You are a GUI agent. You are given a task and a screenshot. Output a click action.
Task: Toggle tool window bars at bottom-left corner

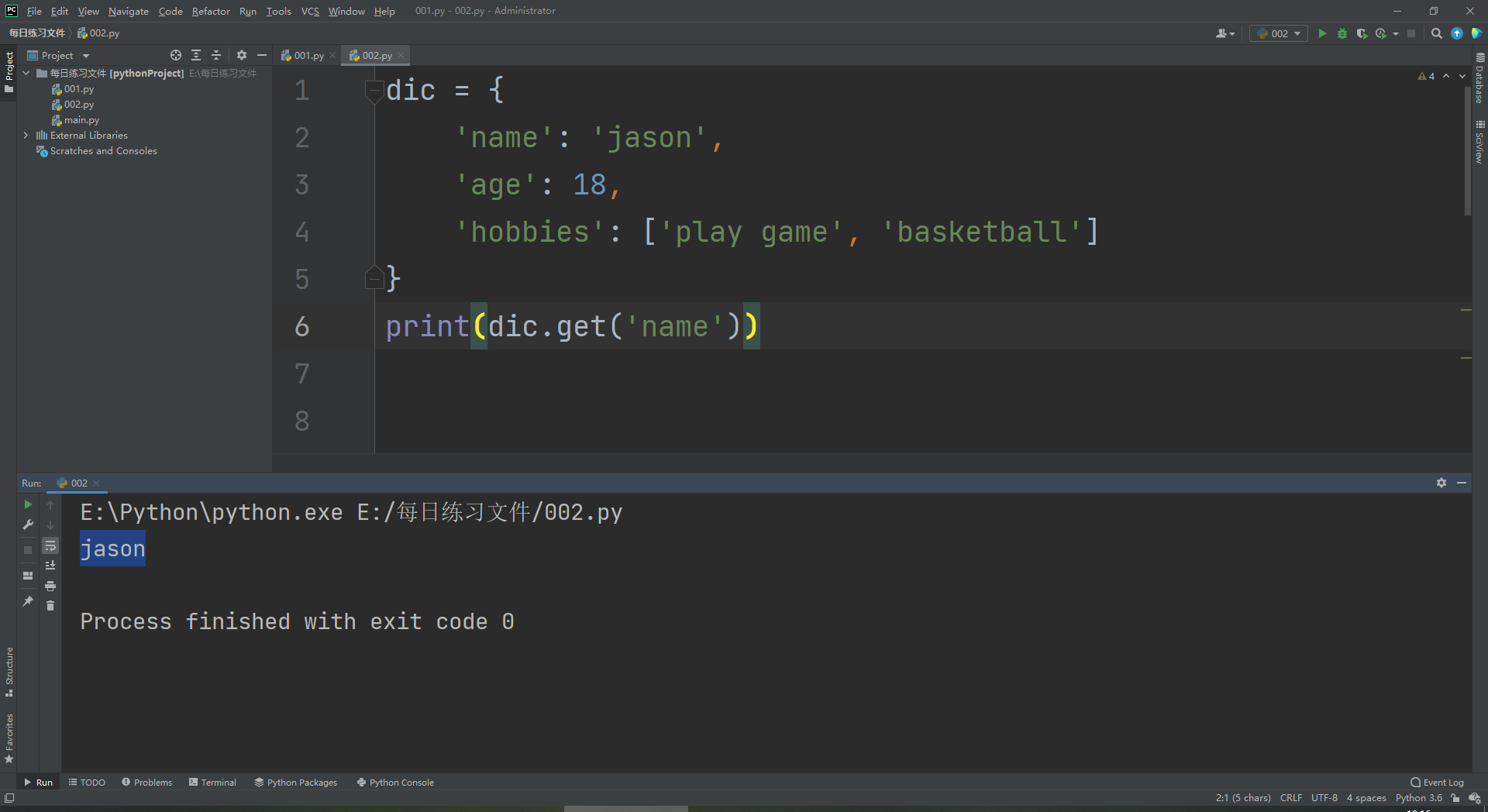click(x=9, y=798)
